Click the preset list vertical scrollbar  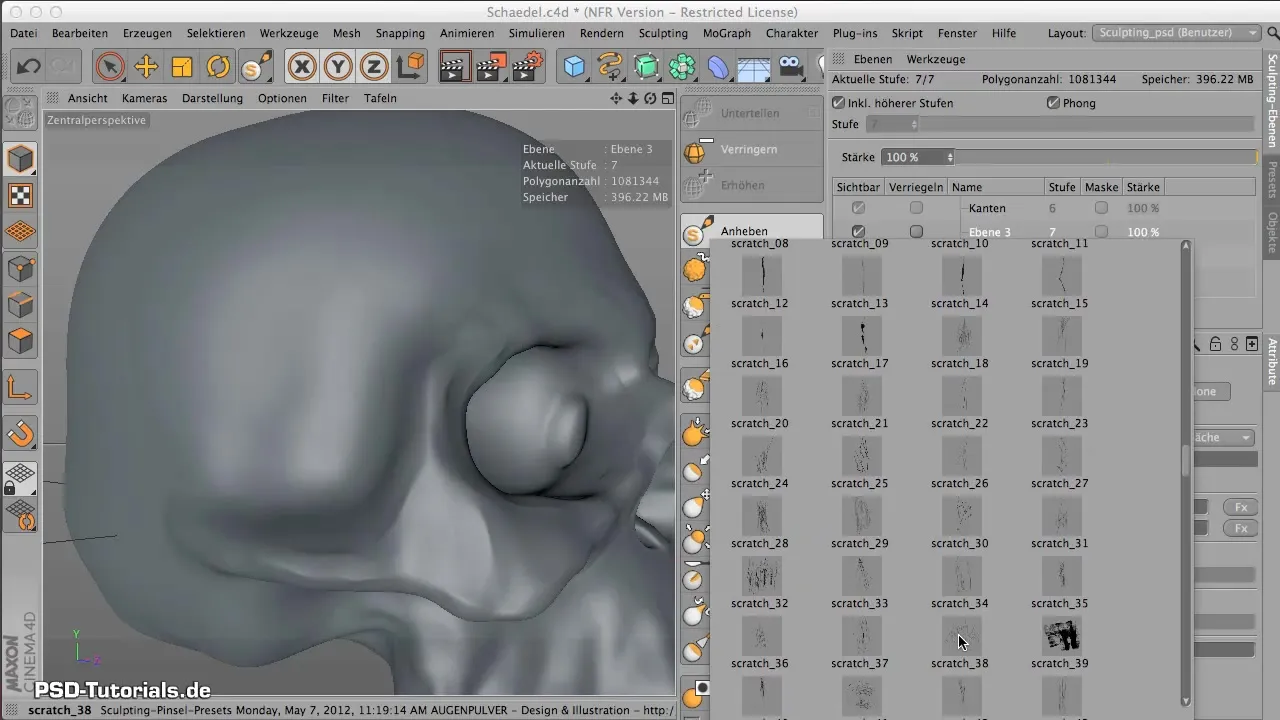pyautogui.click(x=1186, y=473)
